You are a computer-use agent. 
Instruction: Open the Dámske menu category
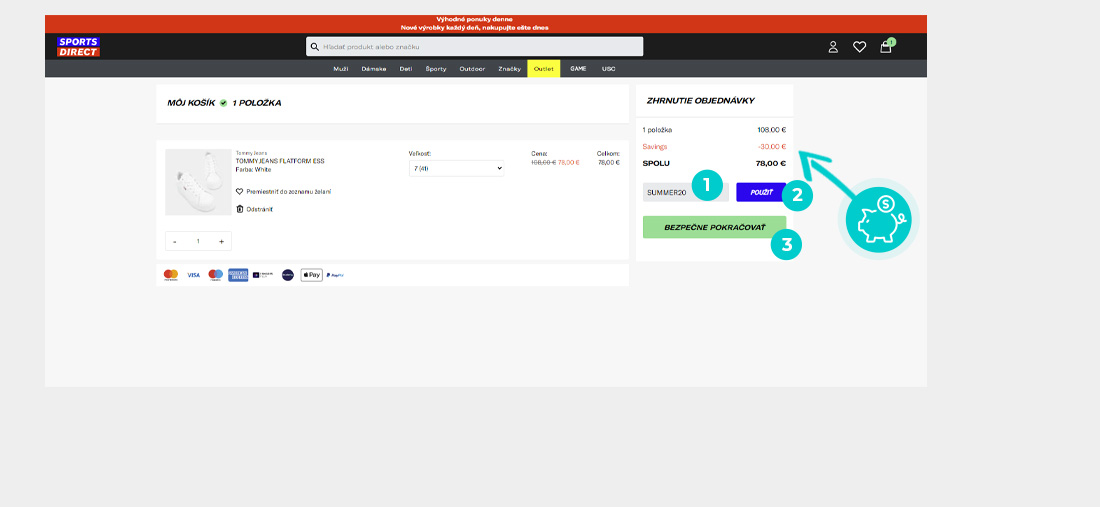[374, 69]
